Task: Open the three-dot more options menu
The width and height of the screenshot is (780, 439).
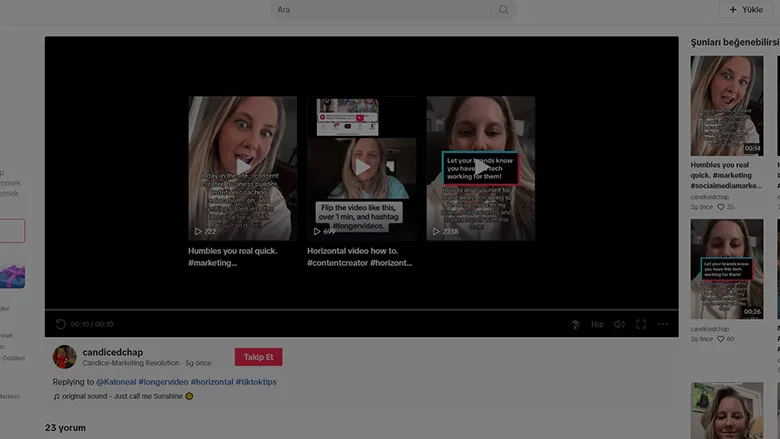Action: pos(663,324)
